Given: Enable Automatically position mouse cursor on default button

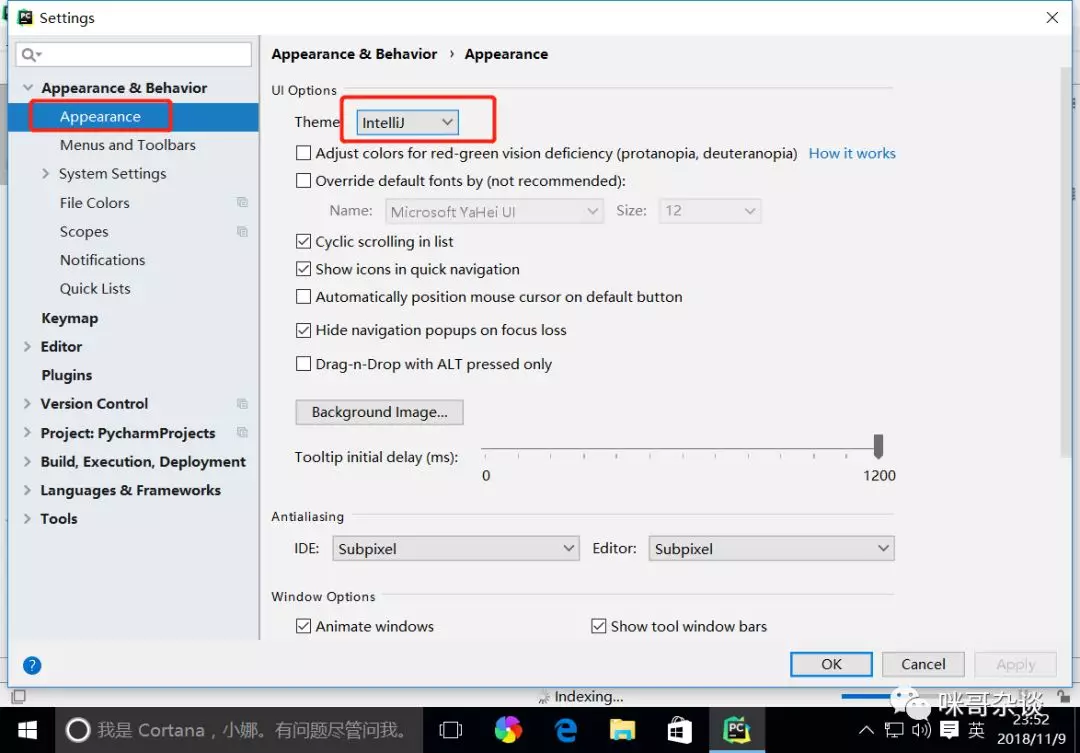Looking at the screenshot, I should point(303,297).
